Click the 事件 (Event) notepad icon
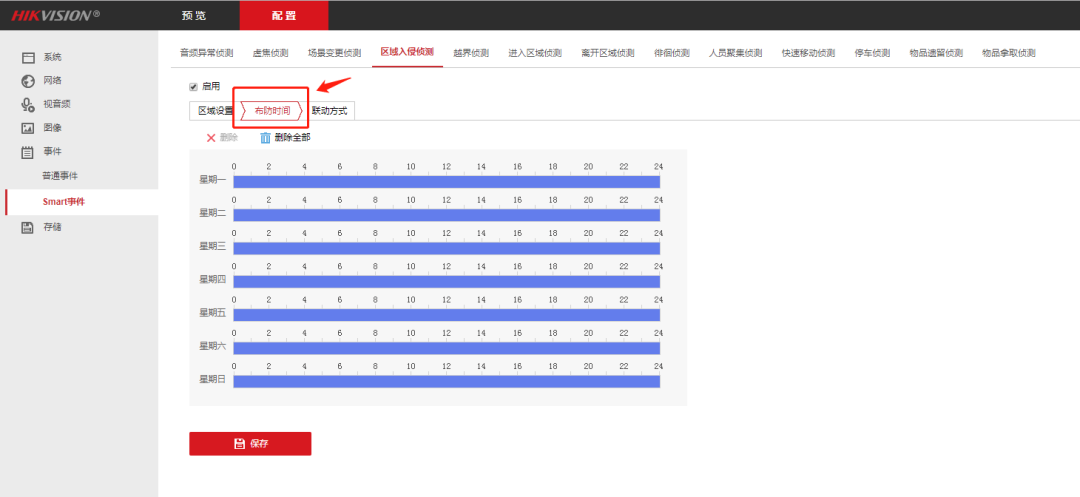The width and height of the screenshot is (1080, 497). [29, 152]
